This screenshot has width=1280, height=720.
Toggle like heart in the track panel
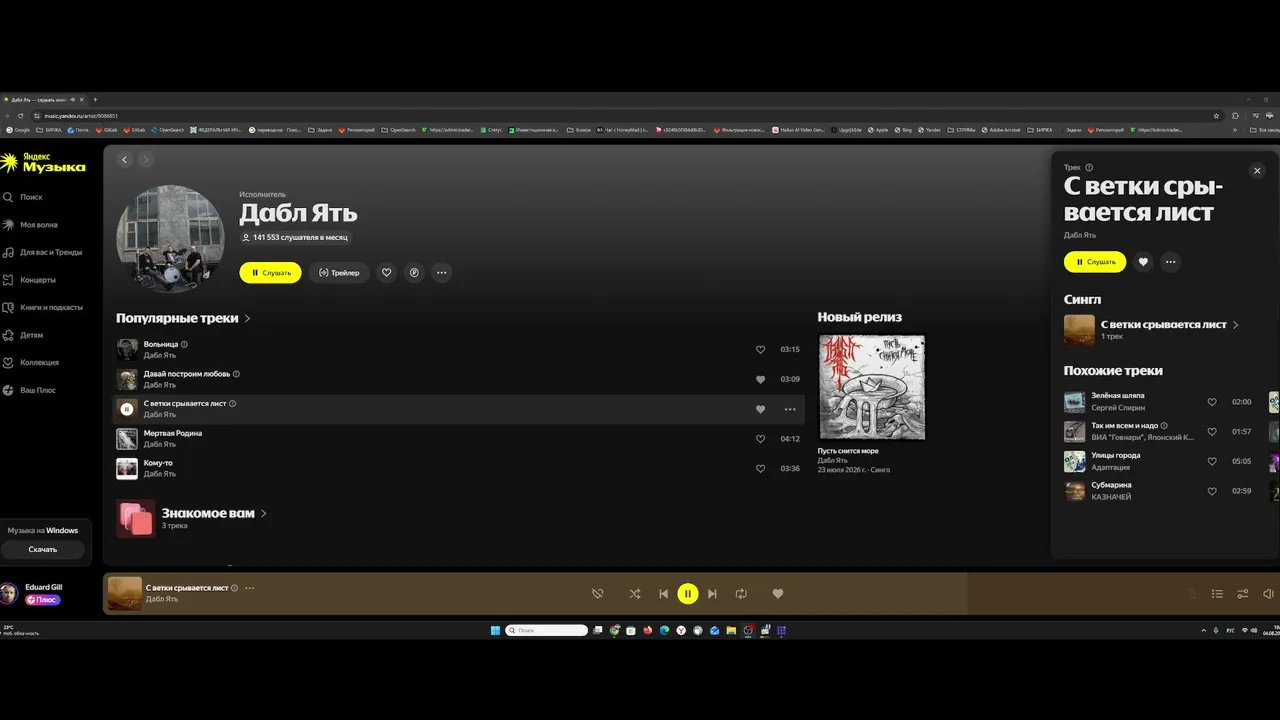point(1143,262)
